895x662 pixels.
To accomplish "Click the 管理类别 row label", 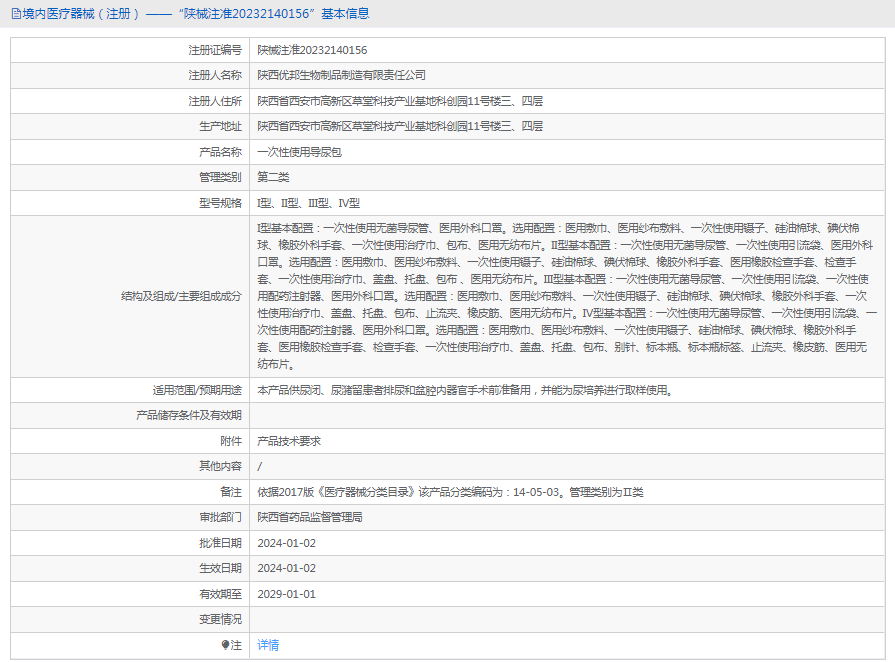I will [220, 177].
